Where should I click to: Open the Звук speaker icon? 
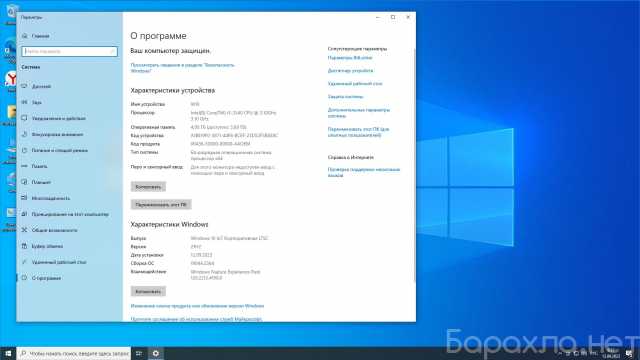pos(24,102)
